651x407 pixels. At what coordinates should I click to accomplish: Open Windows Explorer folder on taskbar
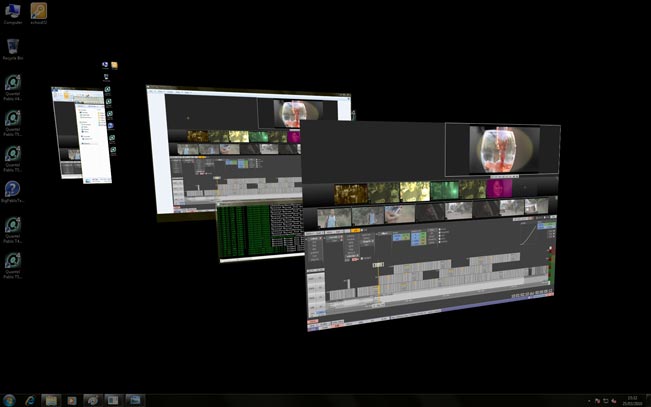pyautogui.click(x=50, y=400)
